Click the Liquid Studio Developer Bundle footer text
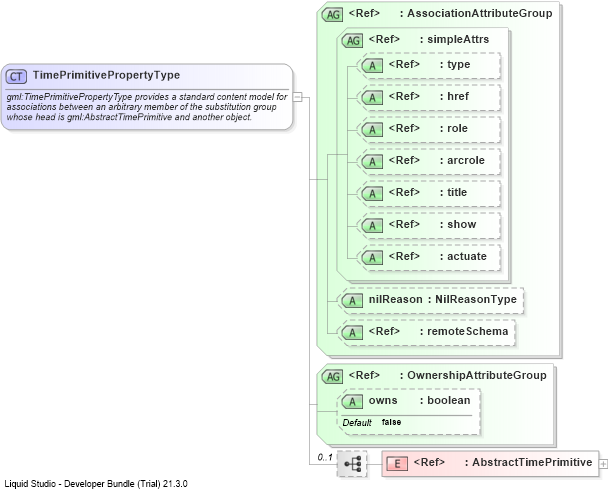This screenshot has width=608, height=489. (x=96, y=484)
